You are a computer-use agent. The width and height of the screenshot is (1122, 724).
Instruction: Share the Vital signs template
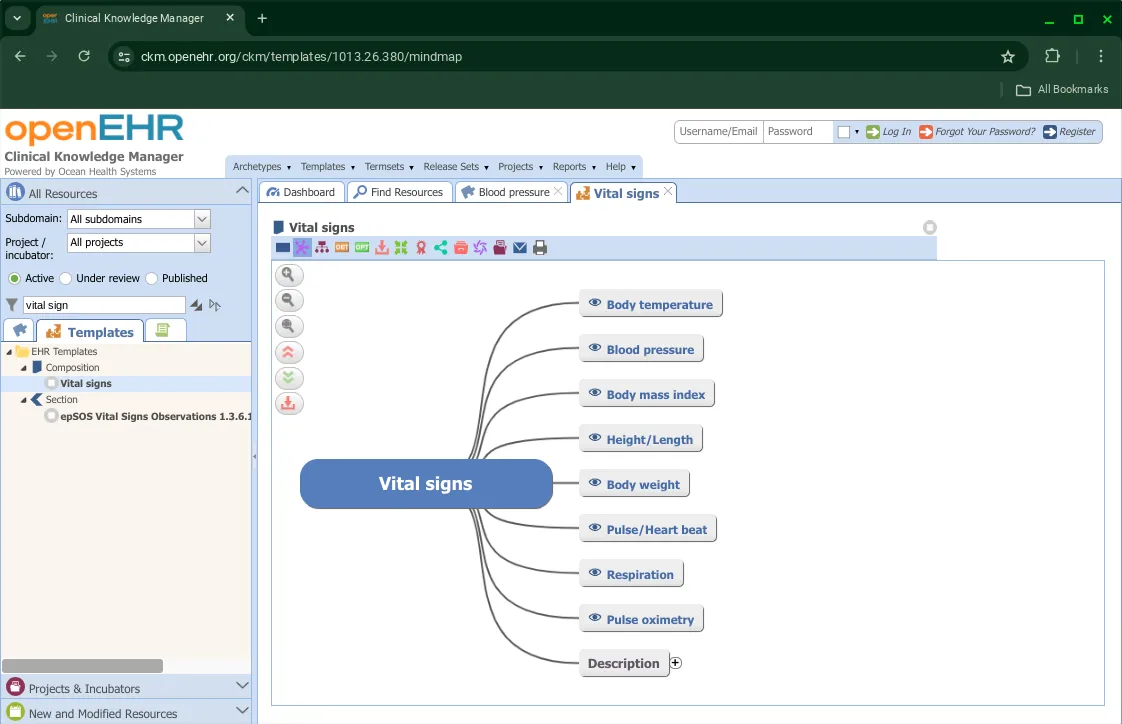click(x=440, y=247)
